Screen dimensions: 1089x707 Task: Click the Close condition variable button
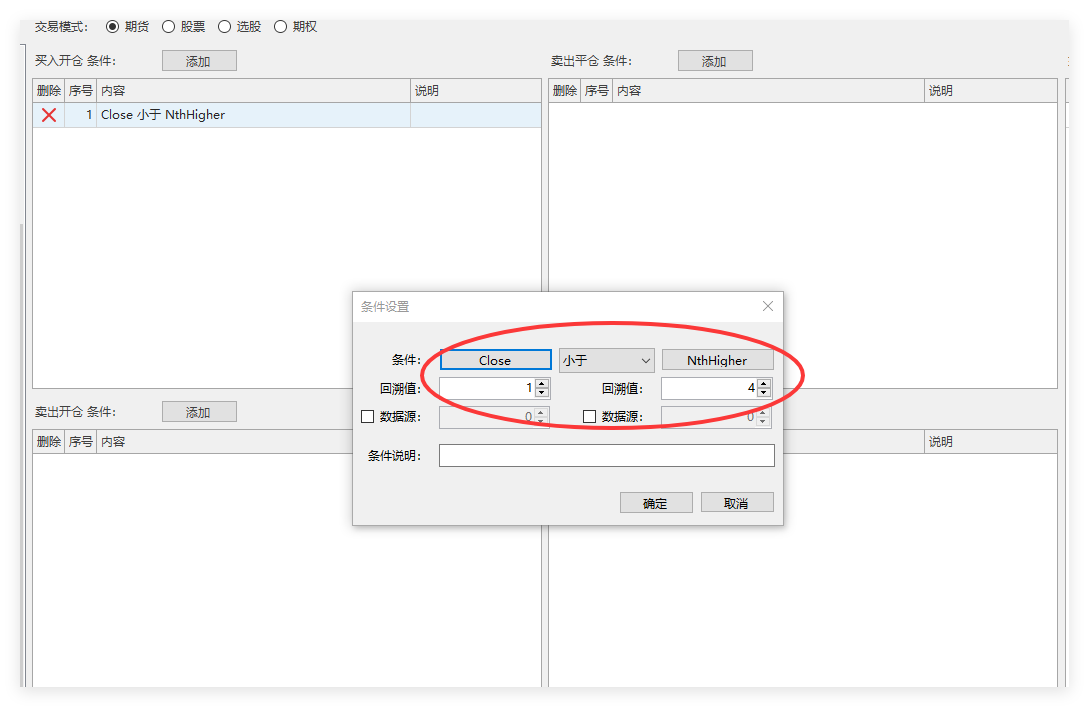495,360
